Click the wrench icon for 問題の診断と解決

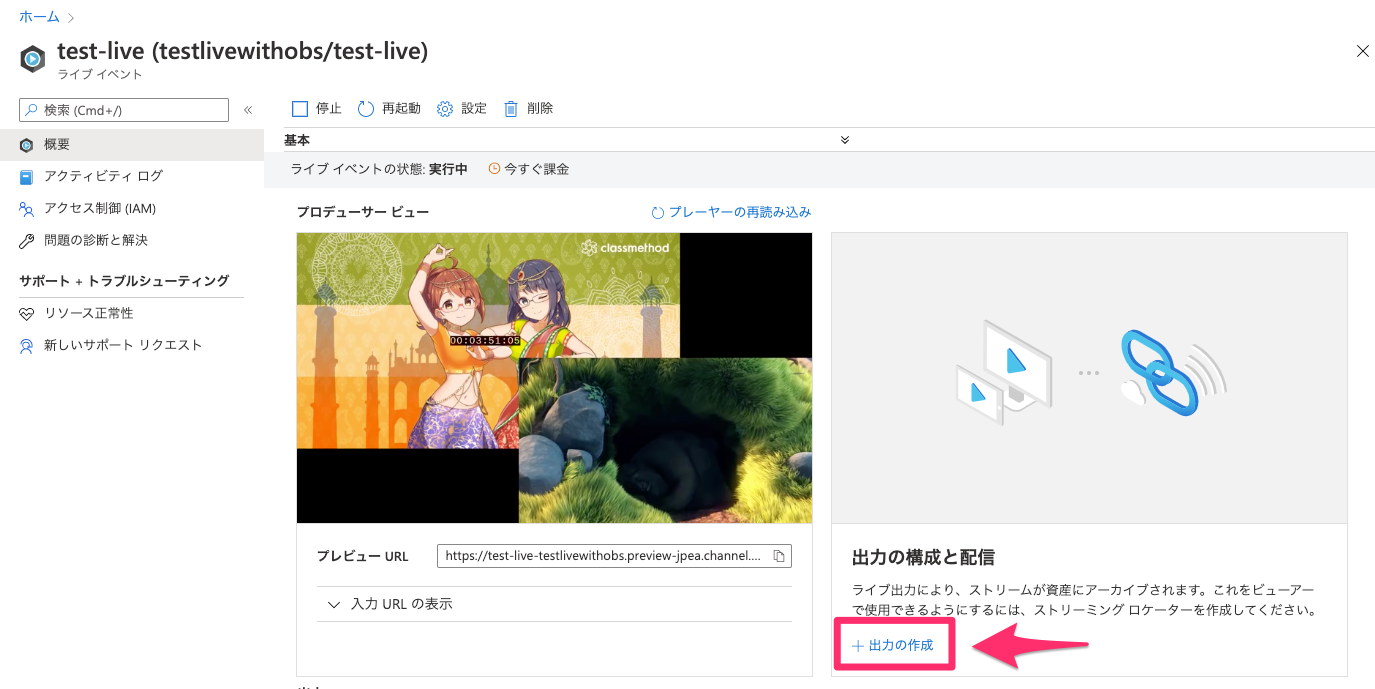coord(27,241)
